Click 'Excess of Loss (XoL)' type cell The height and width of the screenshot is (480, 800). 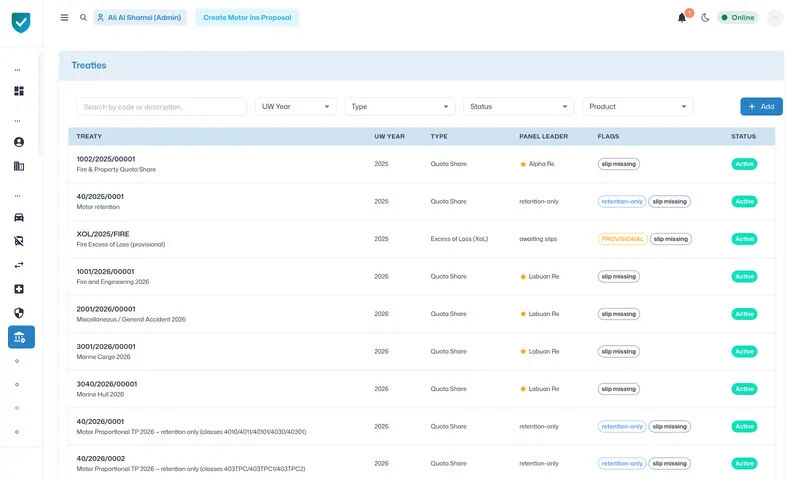[x=459, y=239]
